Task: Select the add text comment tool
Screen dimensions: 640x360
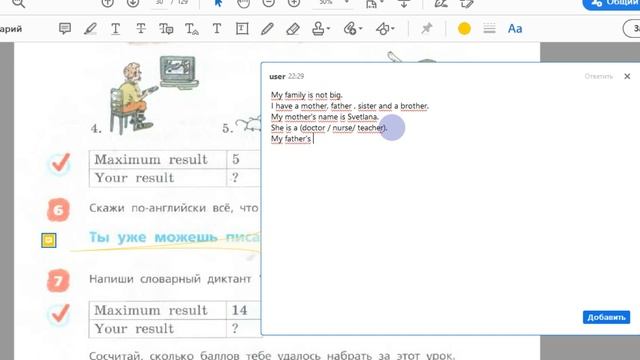Action: pyautogui.click(x=217, y=29)
